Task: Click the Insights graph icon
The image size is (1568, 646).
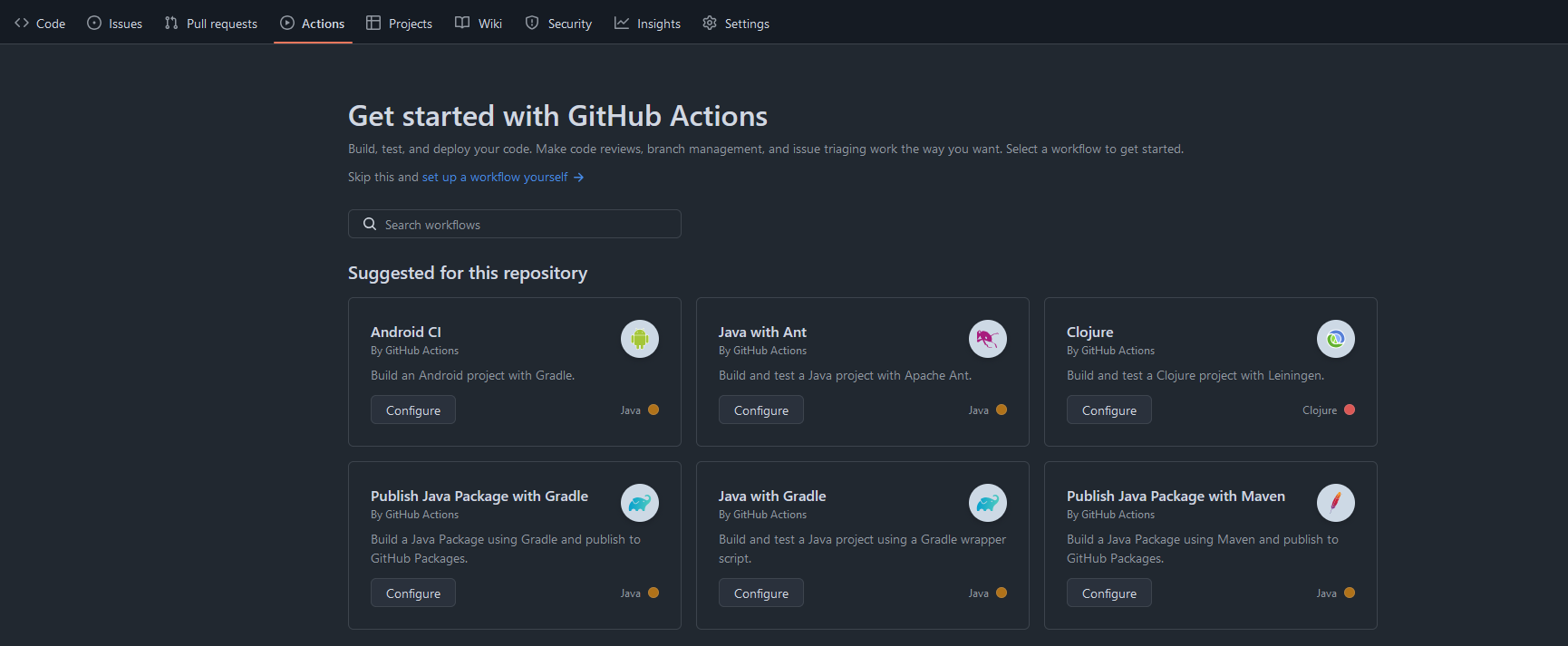Action: (x=622, y=23)
